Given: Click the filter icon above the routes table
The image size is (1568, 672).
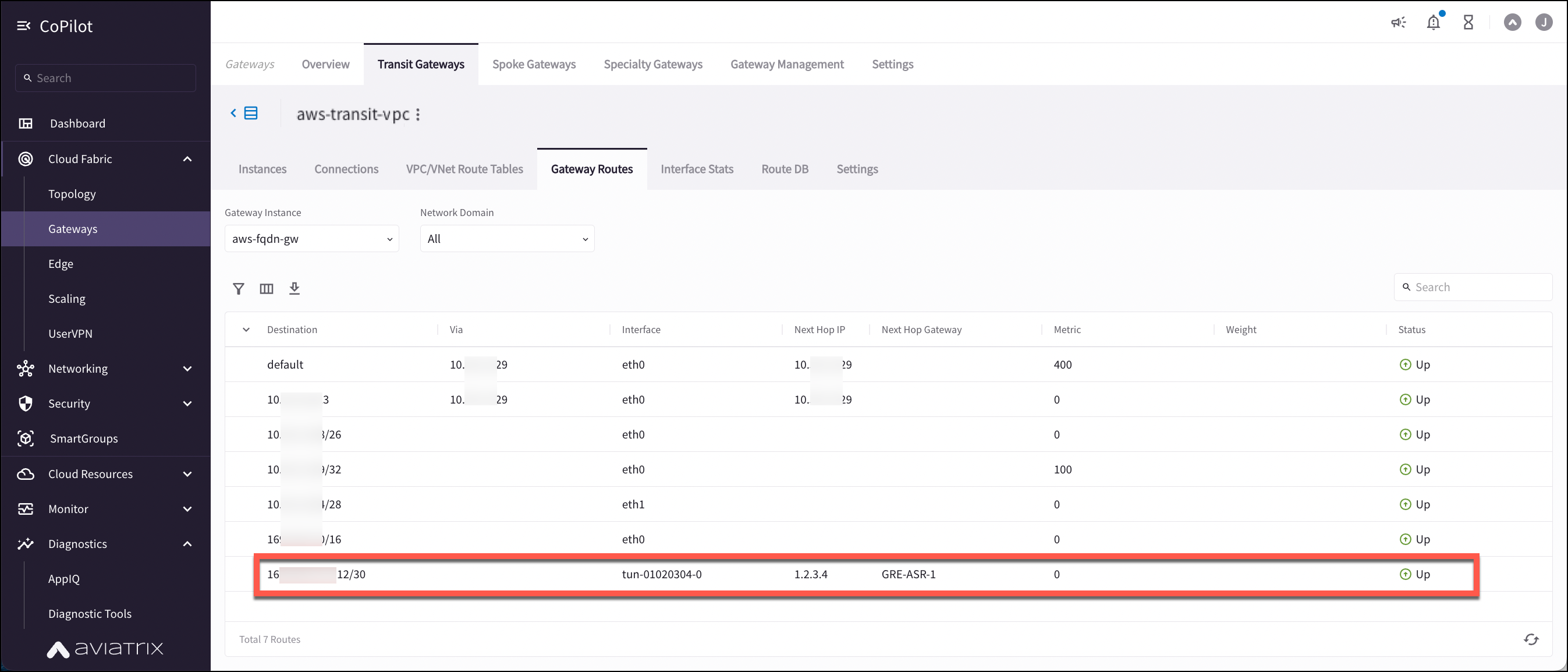Looking at the screenshot, I should [239, 289].
